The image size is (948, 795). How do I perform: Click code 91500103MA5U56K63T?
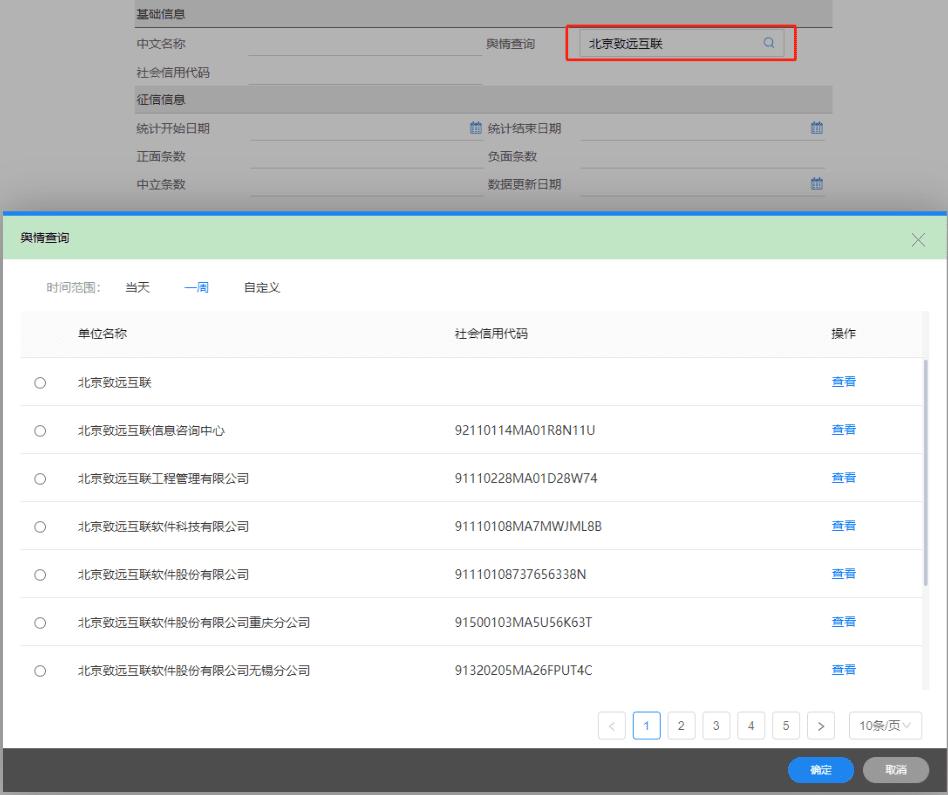point(523,622)
